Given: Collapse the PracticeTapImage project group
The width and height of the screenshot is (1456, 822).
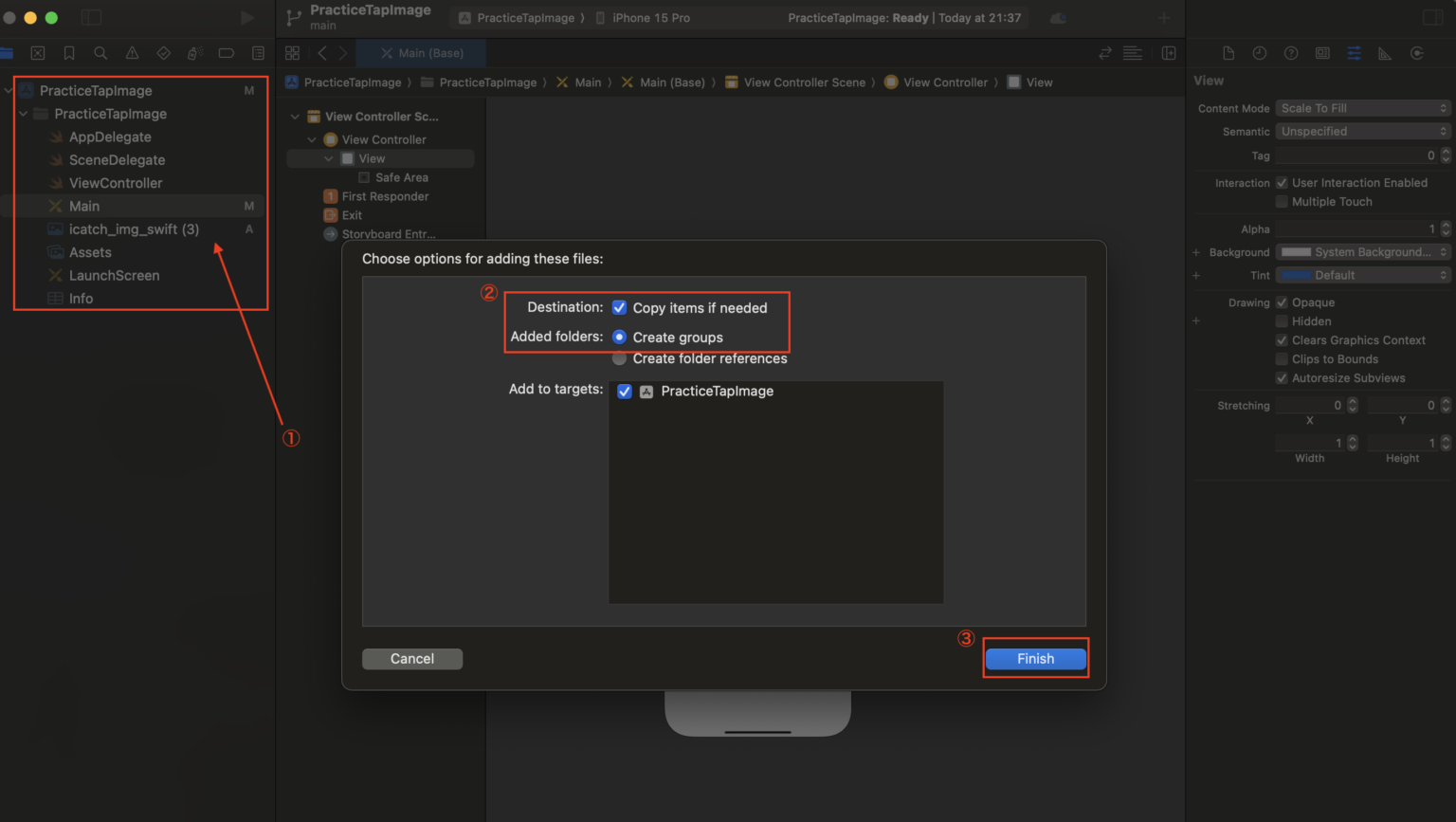Looking at the screenshot, I should 9,90.
